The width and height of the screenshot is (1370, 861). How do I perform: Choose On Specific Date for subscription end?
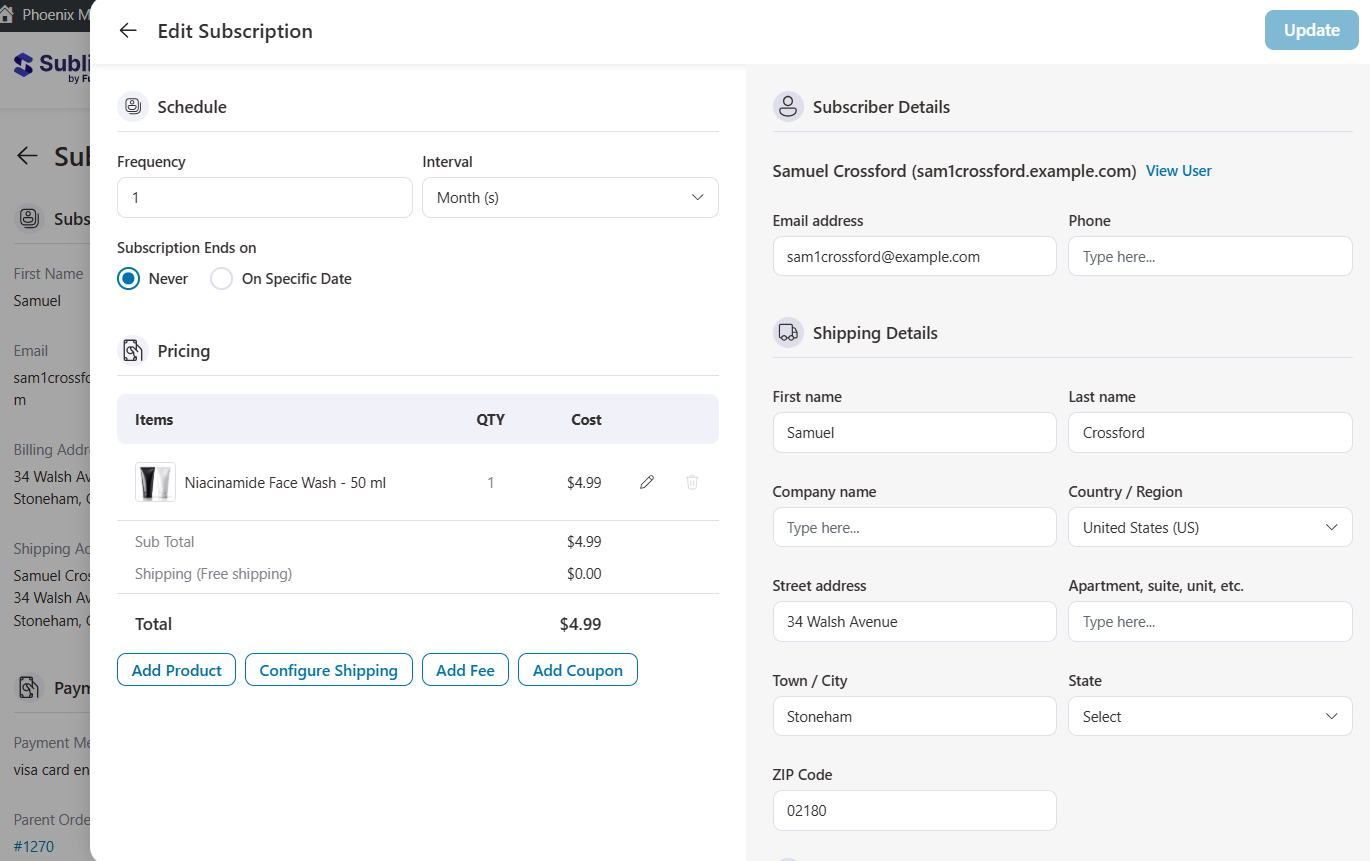221,278
